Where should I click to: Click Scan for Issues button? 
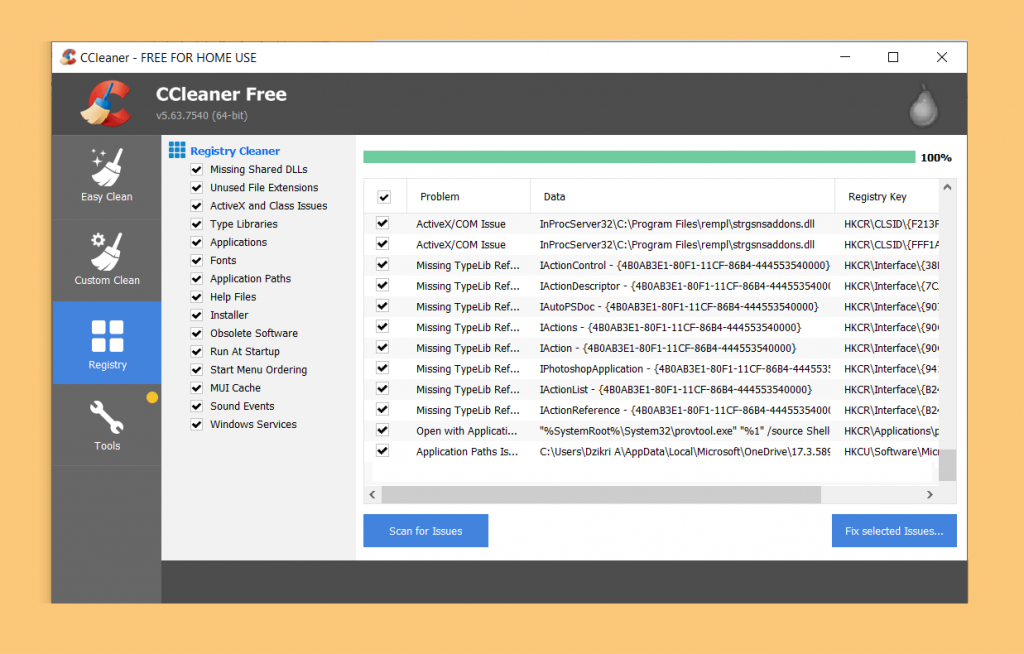(426, 531)
